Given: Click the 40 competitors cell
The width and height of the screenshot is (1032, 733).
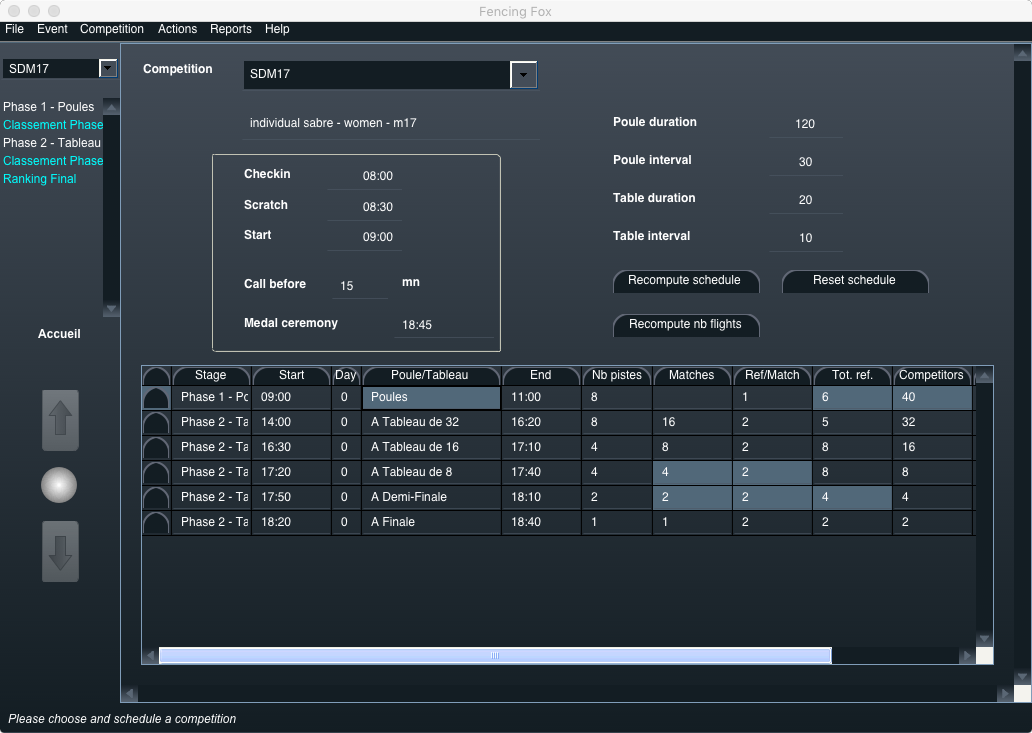Looking at the screenshot, I should (932, 397).
